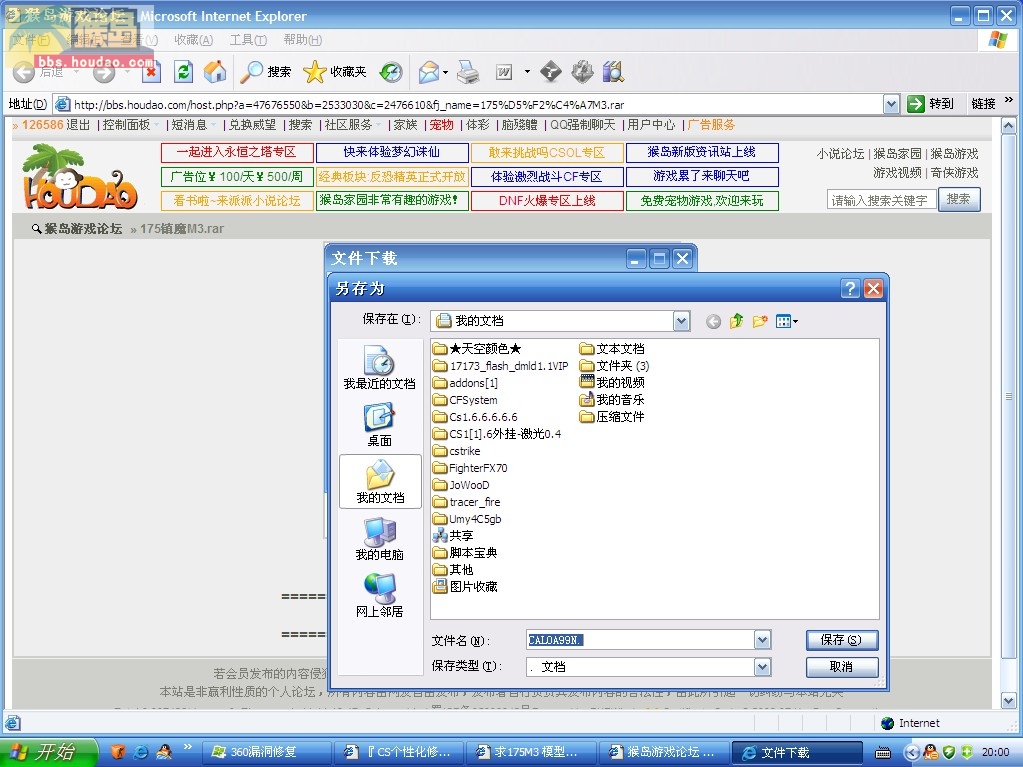The width and height of the screenshot is (1023, 767).
Task: Open the 我的音乐 folder
Action: click(612, 399)
